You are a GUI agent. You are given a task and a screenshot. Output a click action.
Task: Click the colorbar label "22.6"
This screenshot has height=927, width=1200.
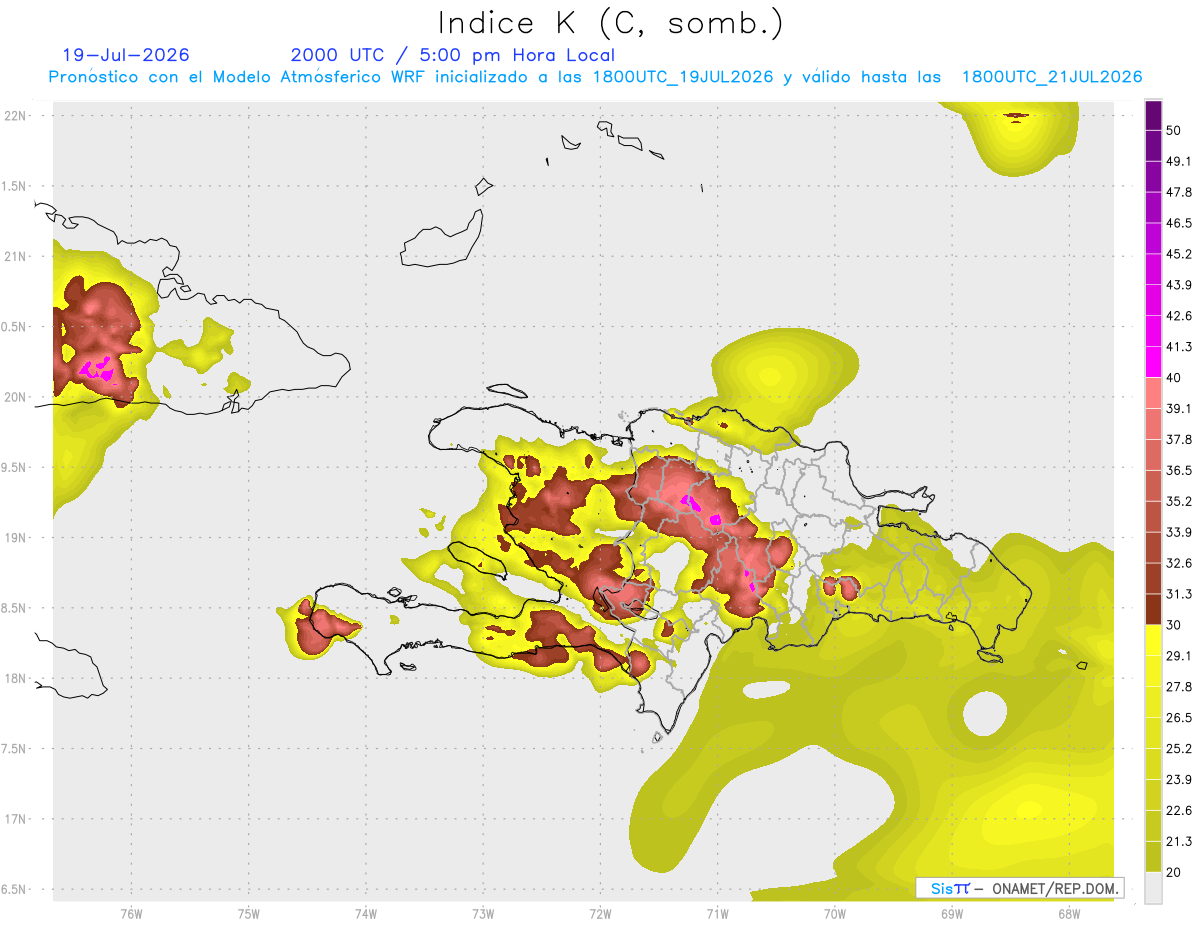pyautogui.click(x=1179, y=811)
